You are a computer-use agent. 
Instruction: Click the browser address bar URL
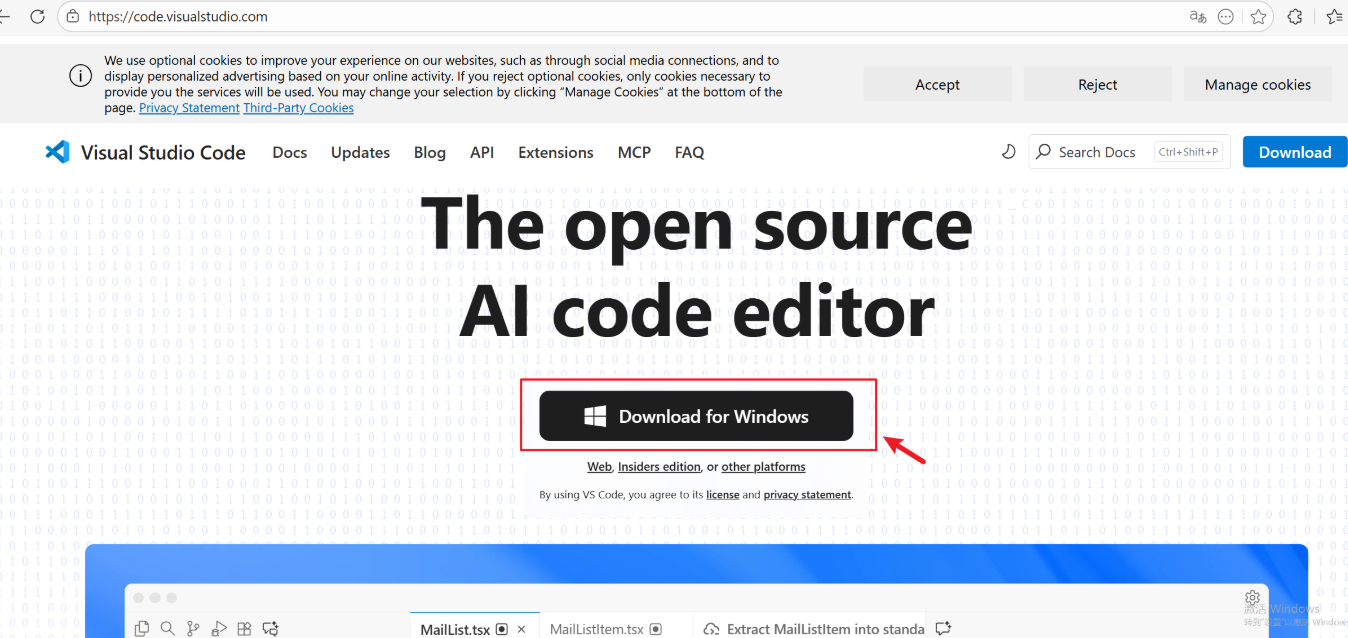point(178,17)
